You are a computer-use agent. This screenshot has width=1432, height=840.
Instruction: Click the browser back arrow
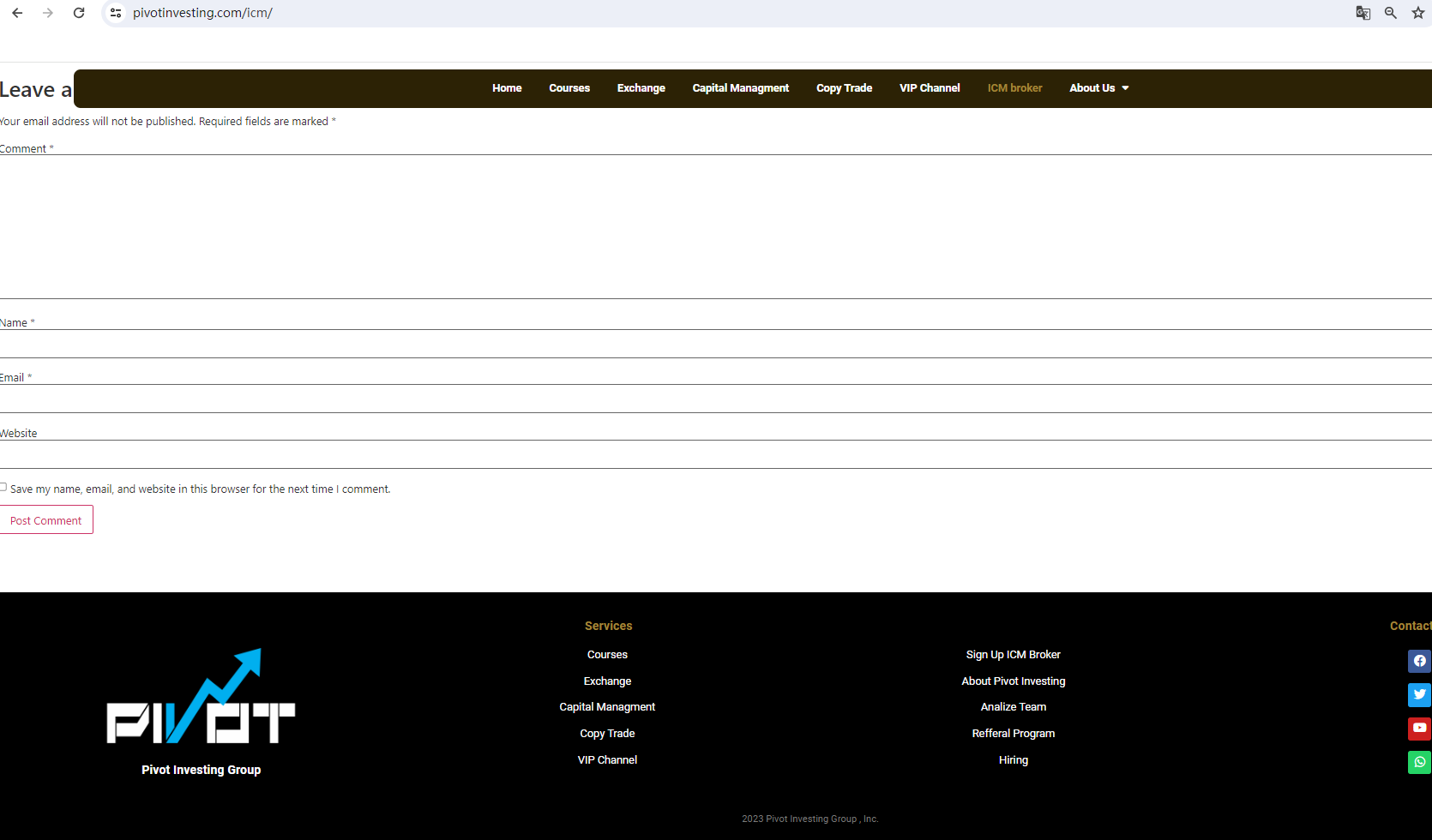point(17,13)
